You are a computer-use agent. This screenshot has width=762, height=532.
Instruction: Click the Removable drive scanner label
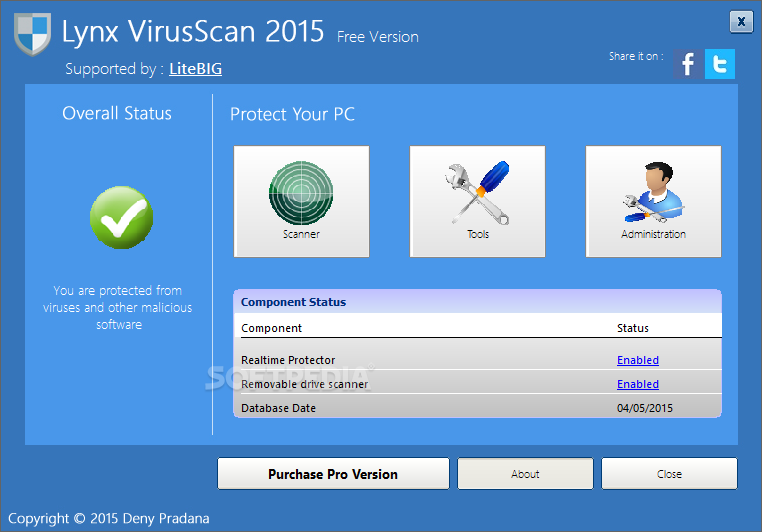click(305, 384)
